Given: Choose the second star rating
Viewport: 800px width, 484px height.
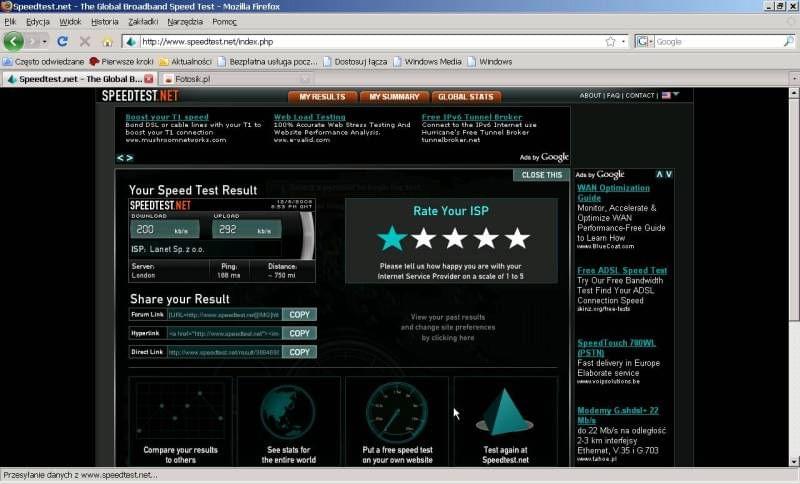Looking at the screenshot, I should (x=424, y=238).
